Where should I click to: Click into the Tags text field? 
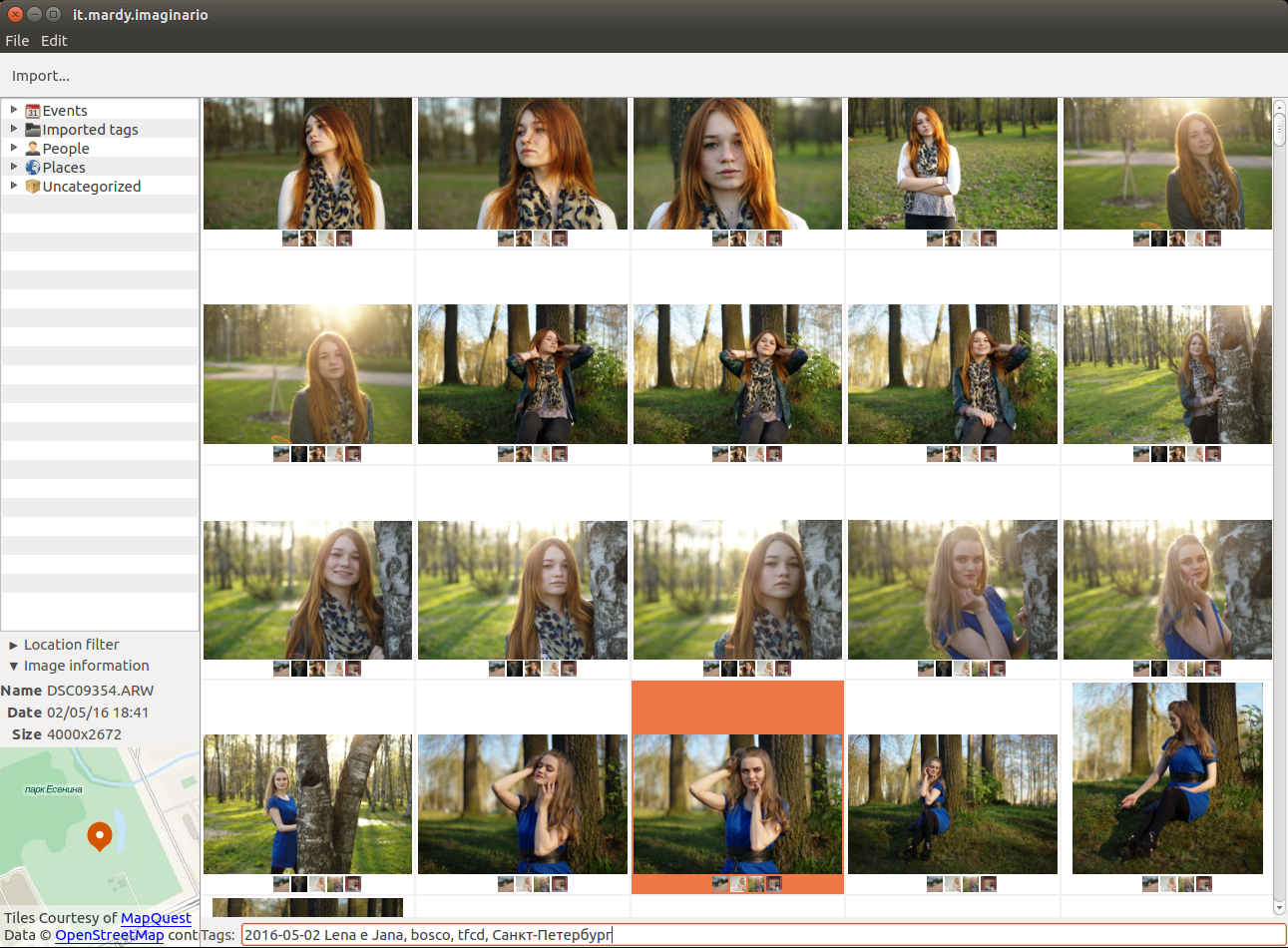tap(763, 935)
